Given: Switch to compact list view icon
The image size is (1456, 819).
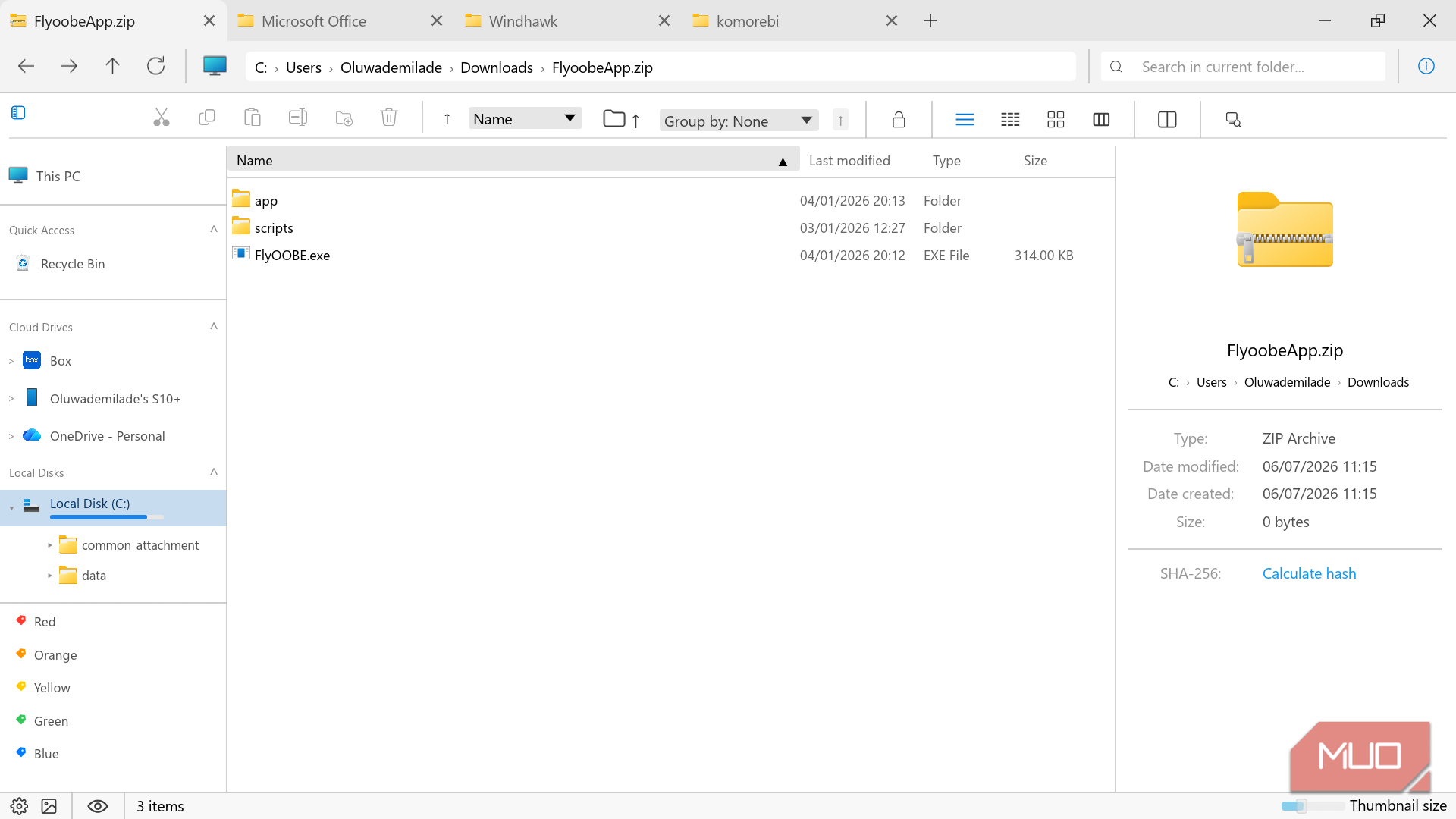Looking at the screenshot, I should [1010, 119].
